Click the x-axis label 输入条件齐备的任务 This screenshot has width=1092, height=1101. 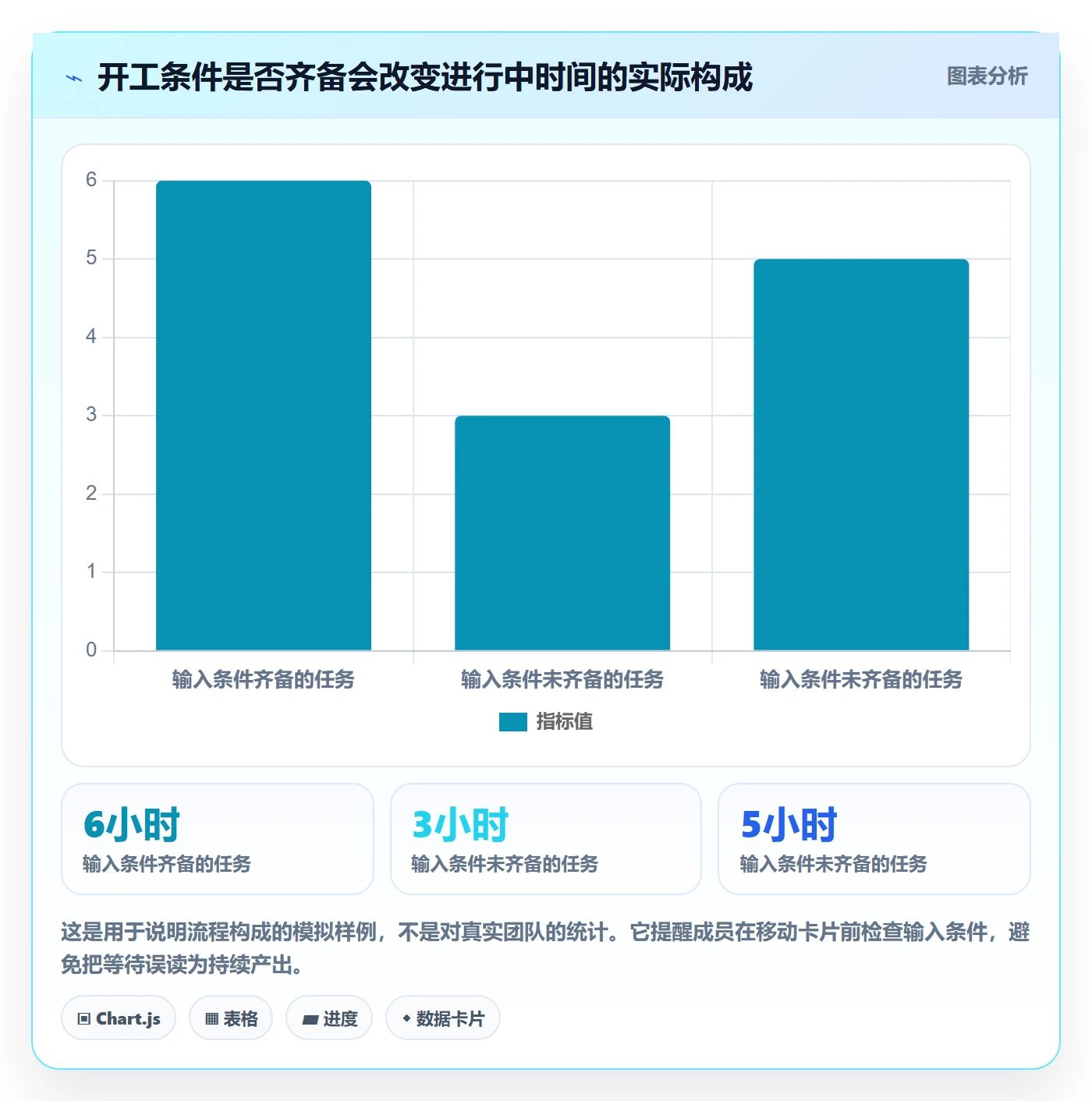pyautogui.click(x=264, y=679)
